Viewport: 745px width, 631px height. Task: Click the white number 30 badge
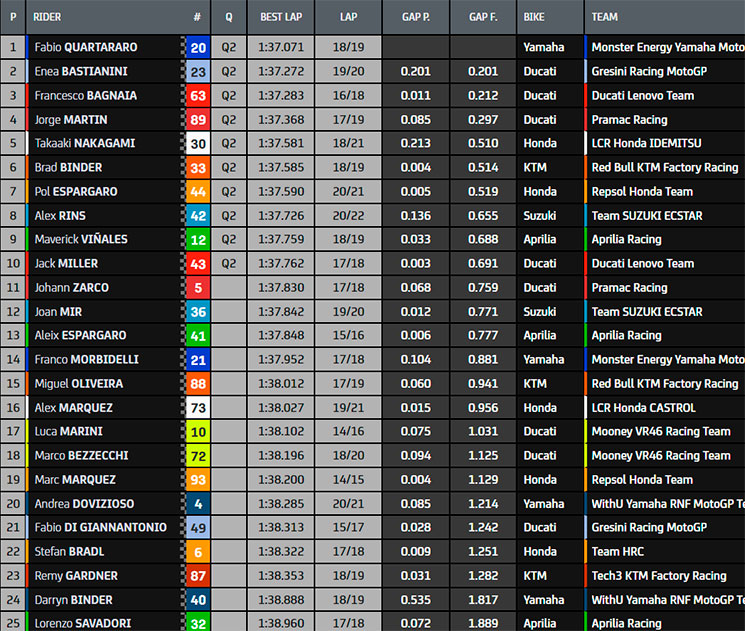(x=198, y=143)
